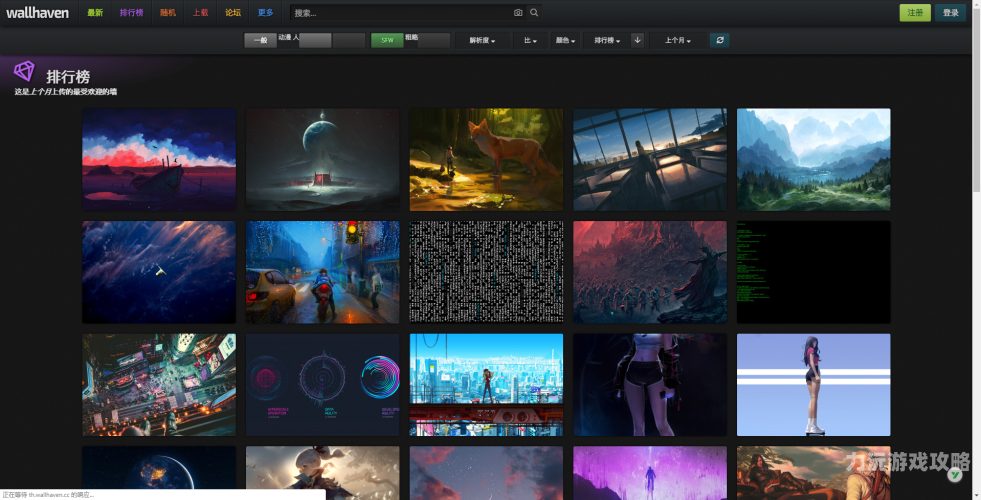Focus the 搜索 search field
This screenshot has height=500, width=981.
400,13
